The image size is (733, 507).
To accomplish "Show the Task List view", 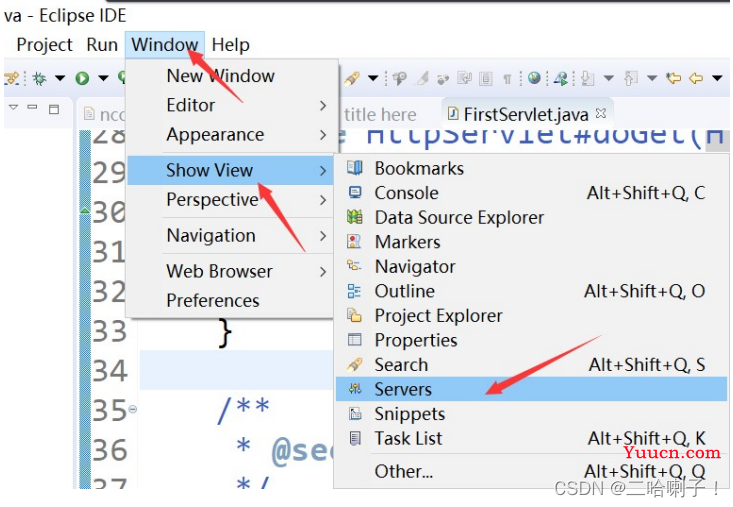I will click(x=532, y=438).
